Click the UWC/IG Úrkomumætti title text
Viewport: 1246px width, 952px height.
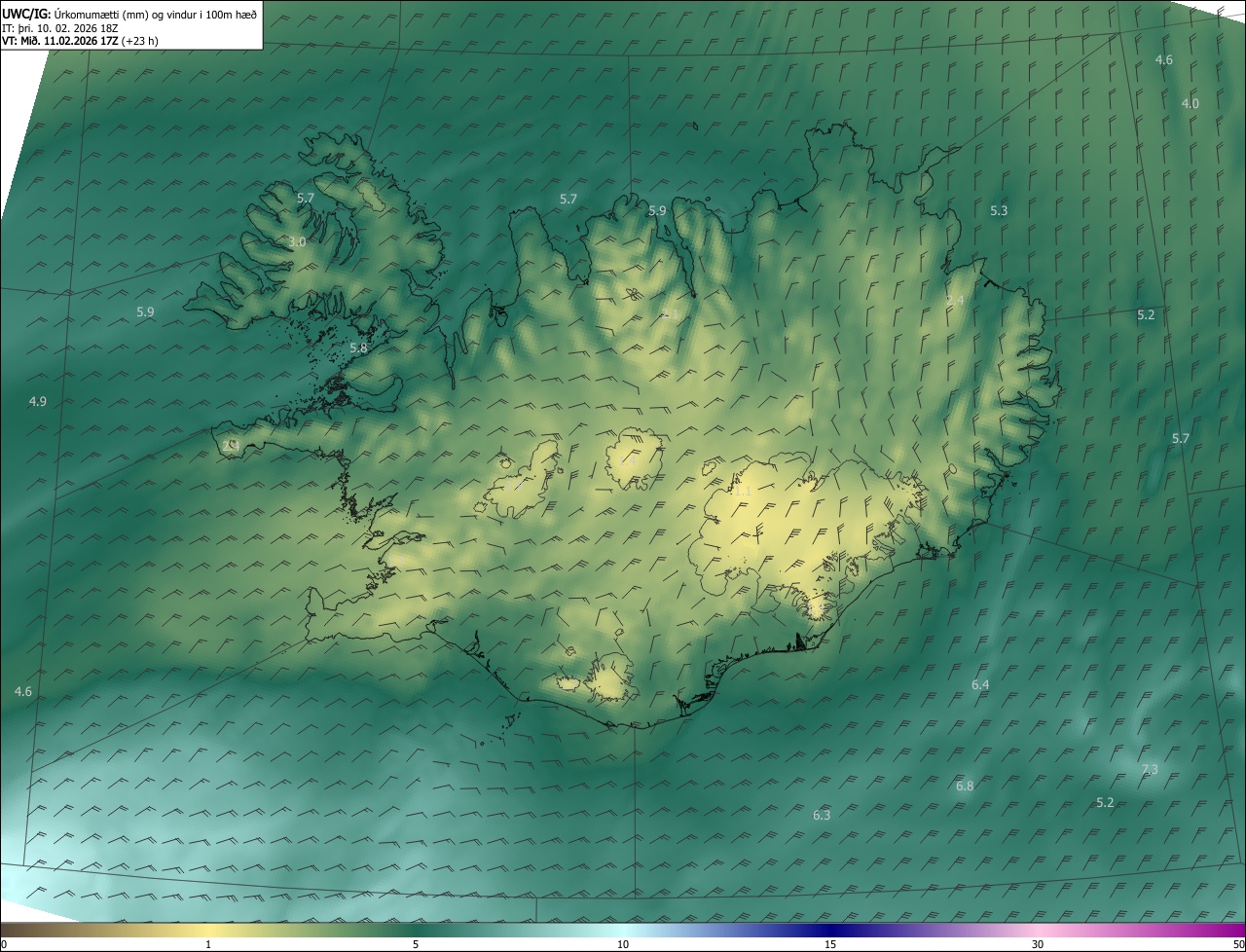pyautogui.click(x=129, y=13)
